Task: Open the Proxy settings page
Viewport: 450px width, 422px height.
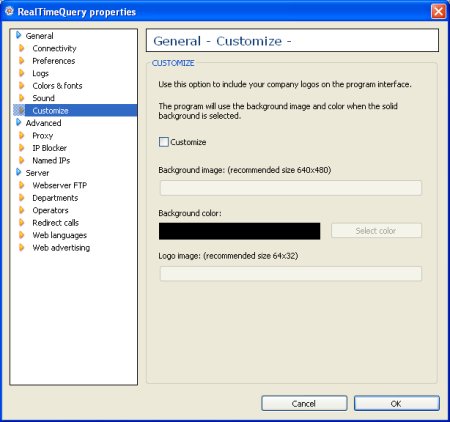Action: coord(43,136)
